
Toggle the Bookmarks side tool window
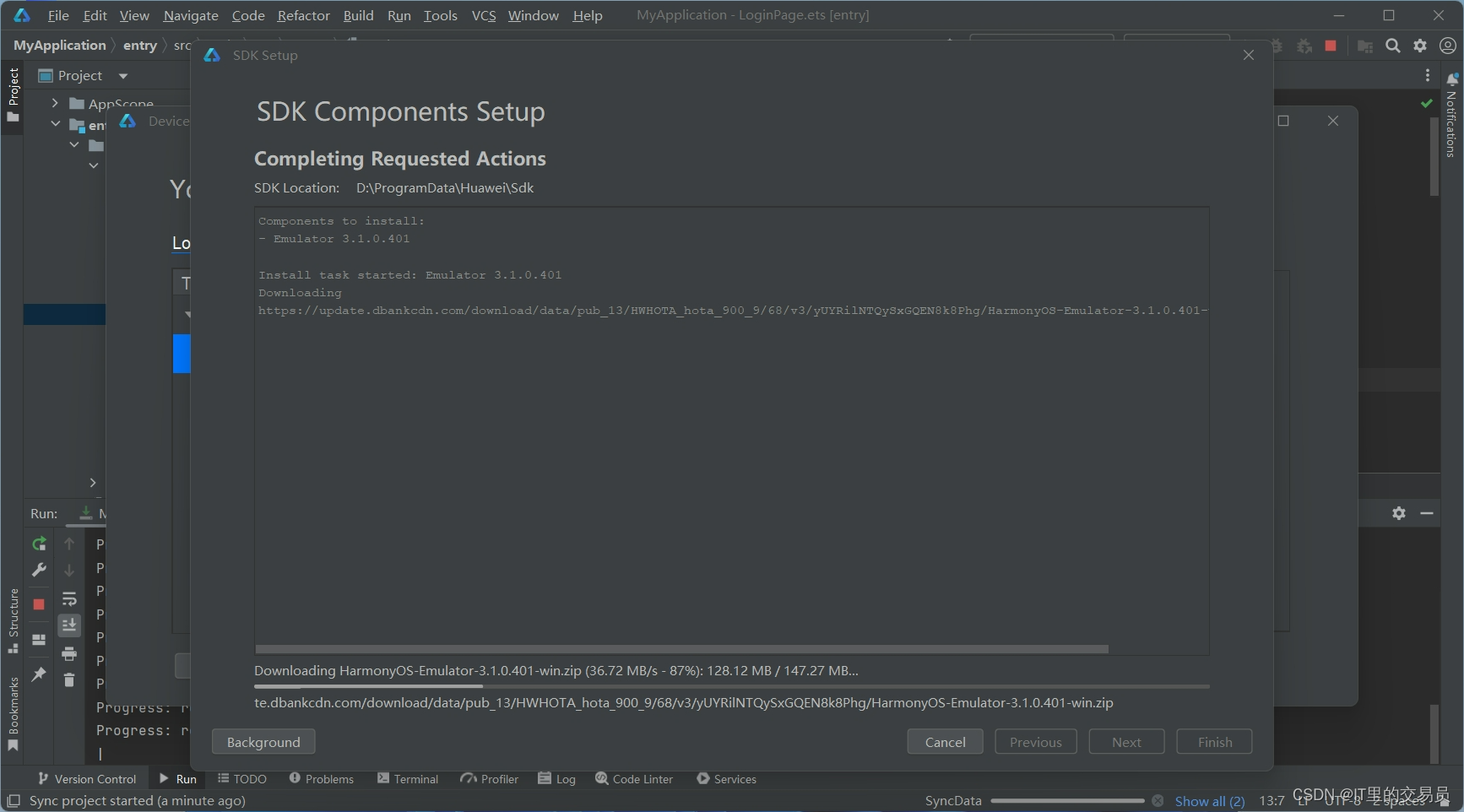pos(13,714)
